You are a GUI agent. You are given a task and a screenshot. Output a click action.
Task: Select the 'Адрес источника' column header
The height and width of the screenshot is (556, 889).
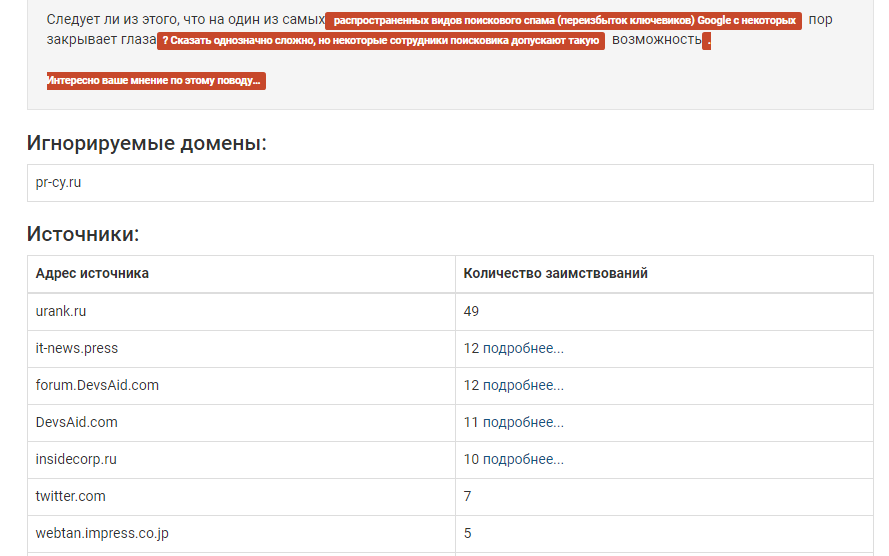(x=92, y=273)
